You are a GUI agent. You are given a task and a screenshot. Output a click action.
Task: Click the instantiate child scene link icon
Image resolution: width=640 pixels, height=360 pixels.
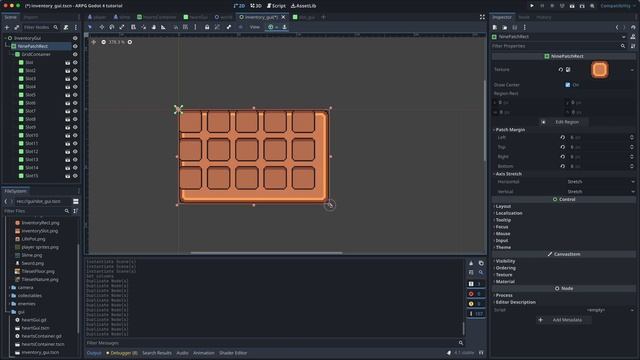click(x=17, y=27)
